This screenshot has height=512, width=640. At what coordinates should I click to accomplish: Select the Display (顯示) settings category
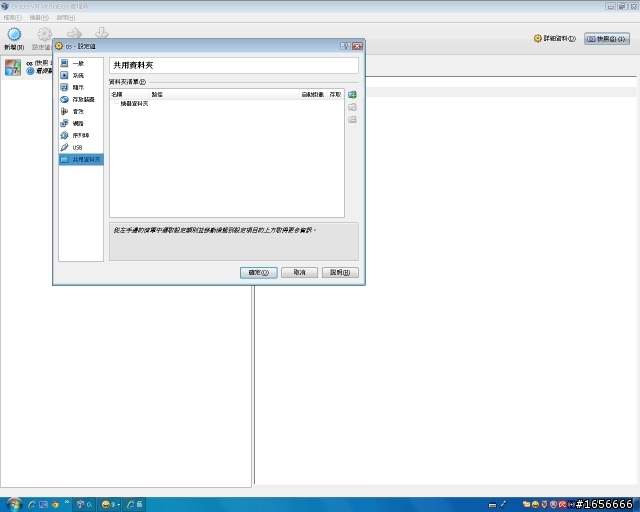tap(81, 87)
